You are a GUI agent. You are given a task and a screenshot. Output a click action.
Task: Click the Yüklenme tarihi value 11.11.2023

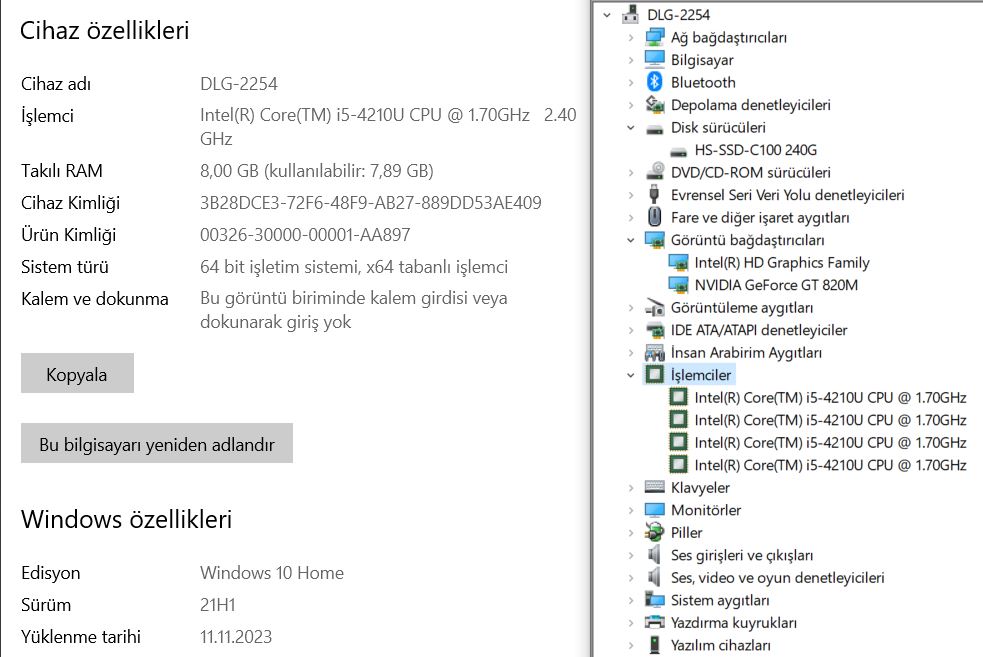(236, 636)
